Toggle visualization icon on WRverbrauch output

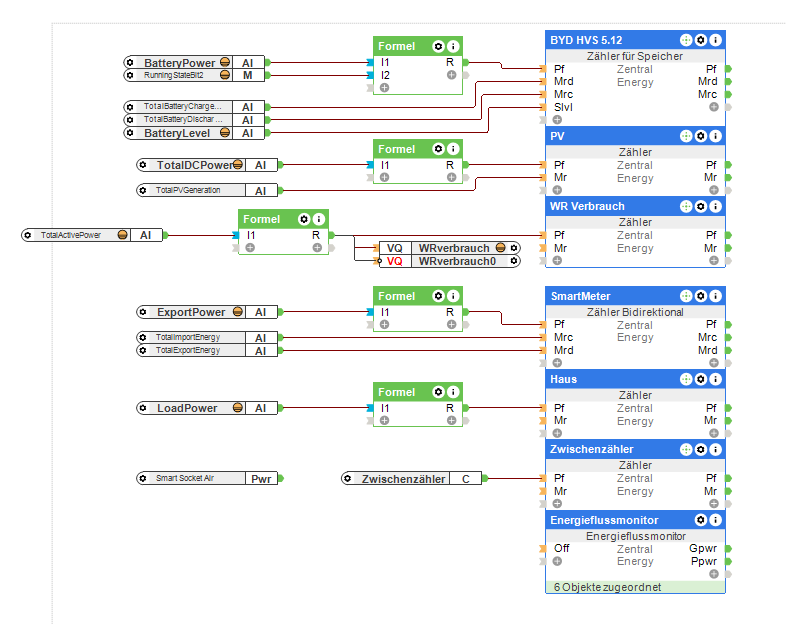pyautogui.click(x=500, y=248)
